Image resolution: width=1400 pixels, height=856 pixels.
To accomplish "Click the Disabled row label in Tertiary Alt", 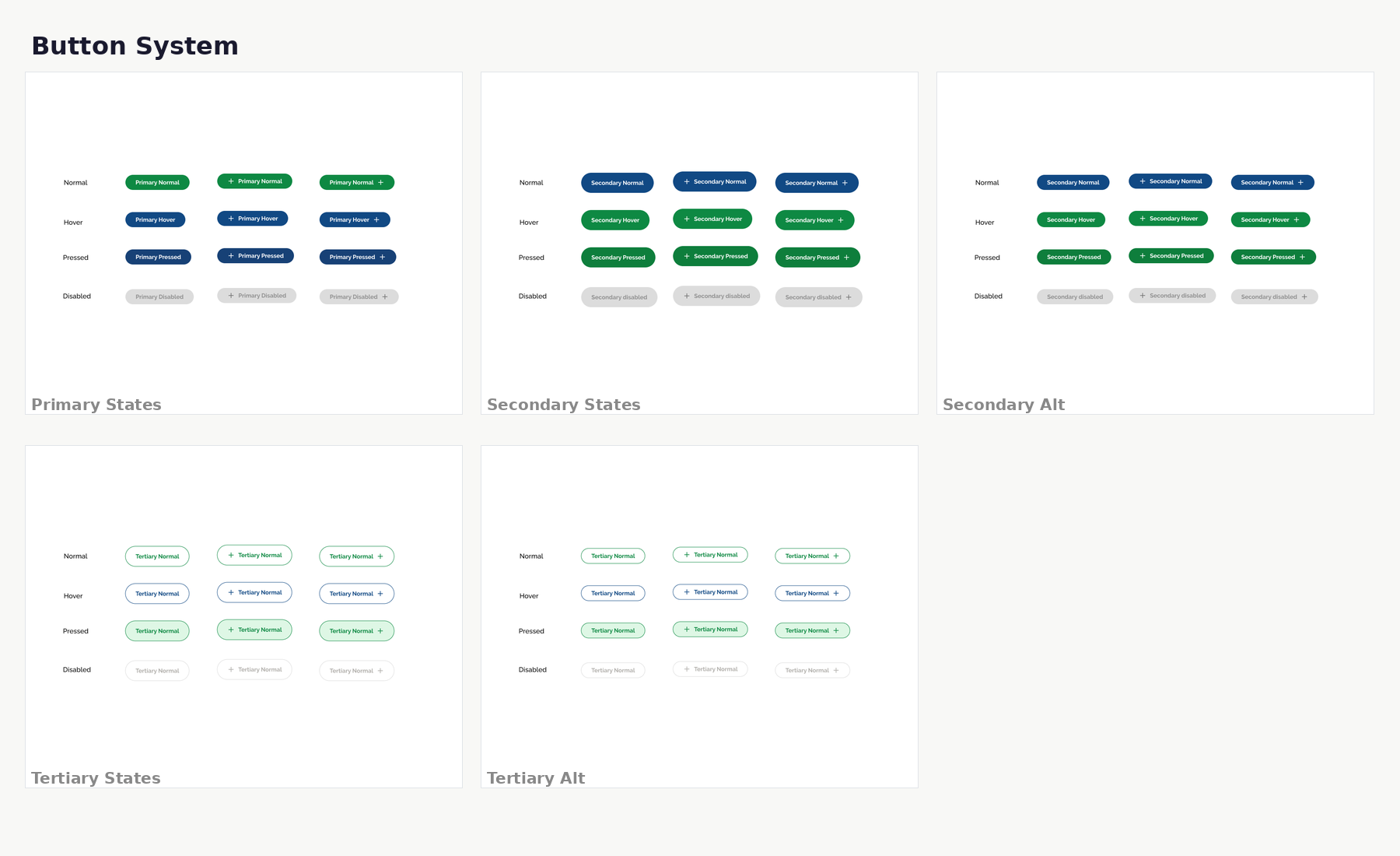I will click(533, 670).
